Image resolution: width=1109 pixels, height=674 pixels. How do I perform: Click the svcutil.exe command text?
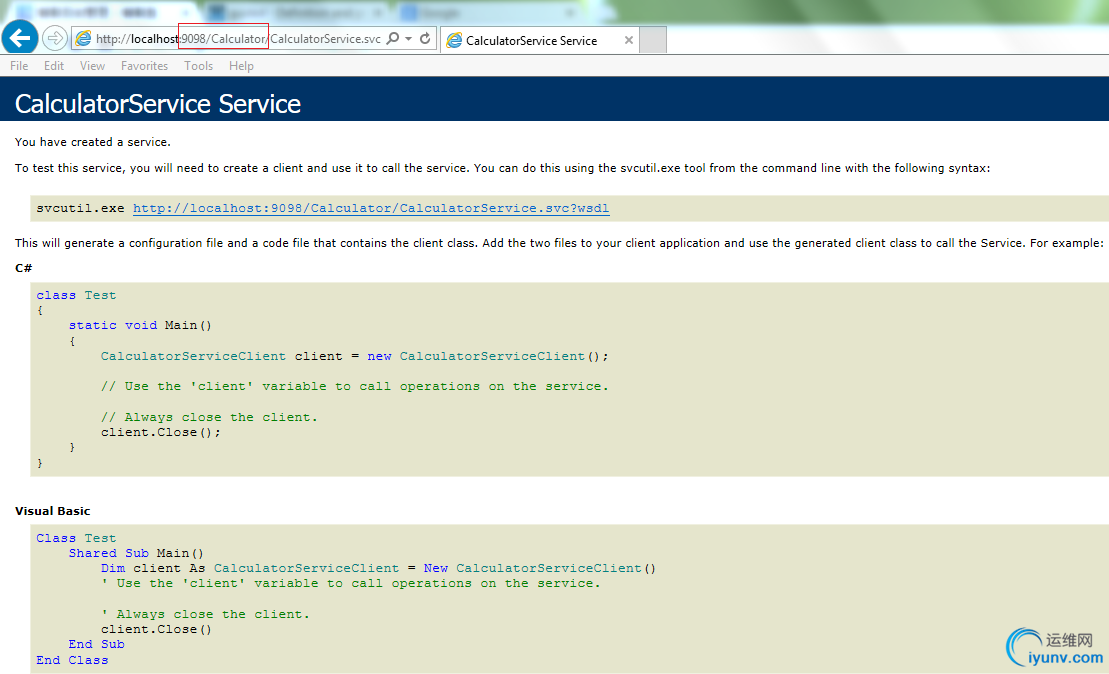[x=80, y=208]
